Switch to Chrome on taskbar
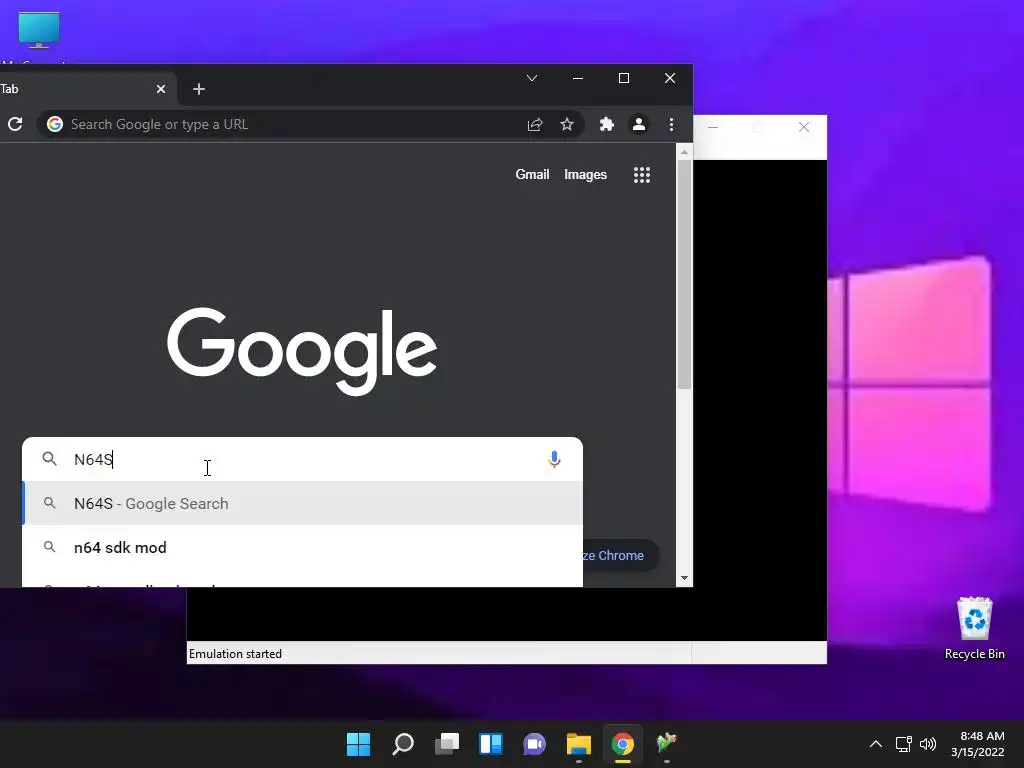The image size is (1024, 768). pyautogui.click(x=622, y=744)
